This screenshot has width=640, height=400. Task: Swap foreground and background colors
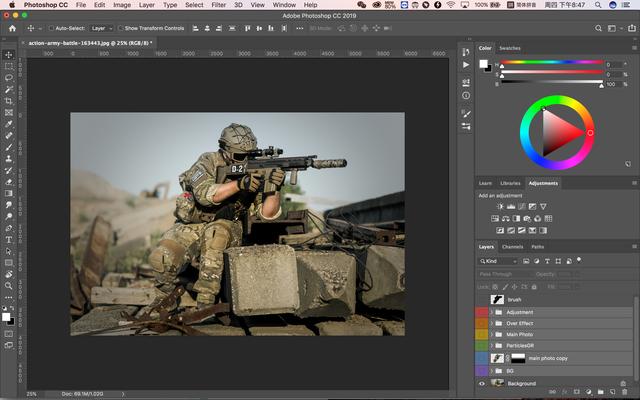pos(12,308)
